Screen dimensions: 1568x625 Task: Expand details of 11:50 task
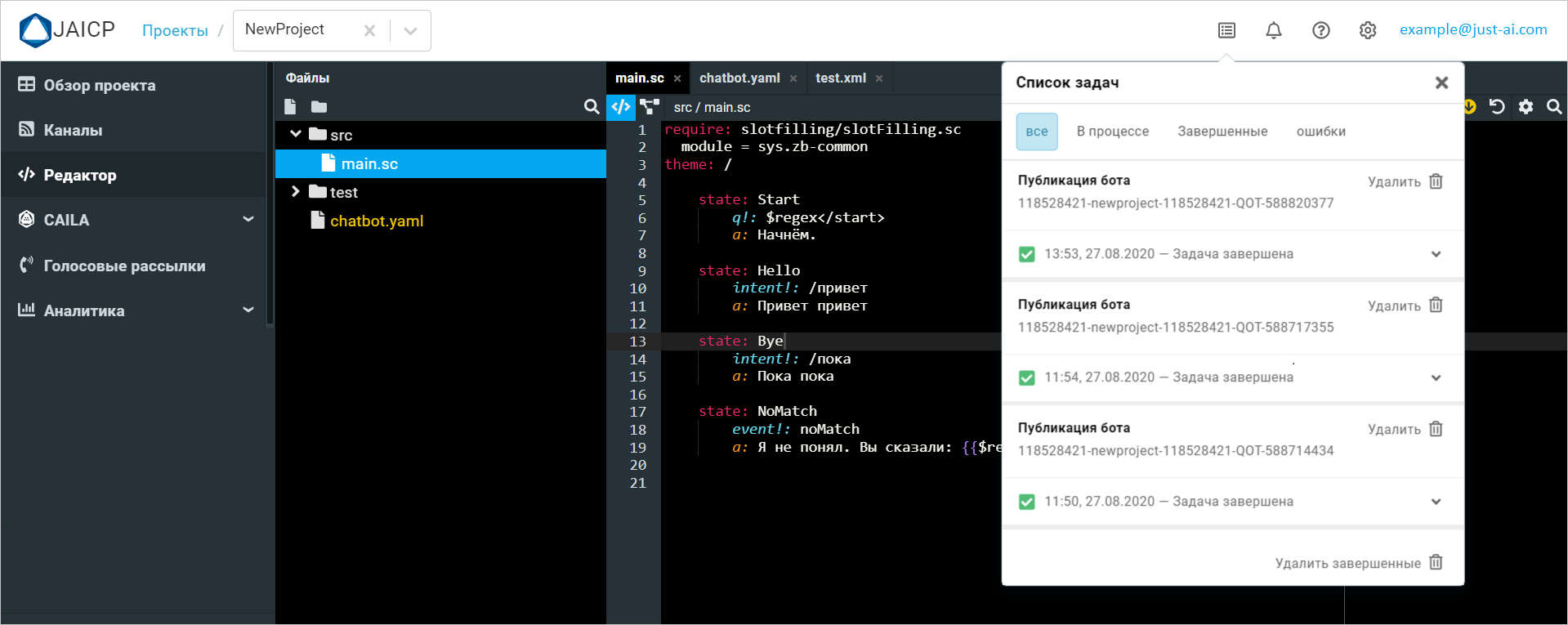click(x=1436, y=502)
